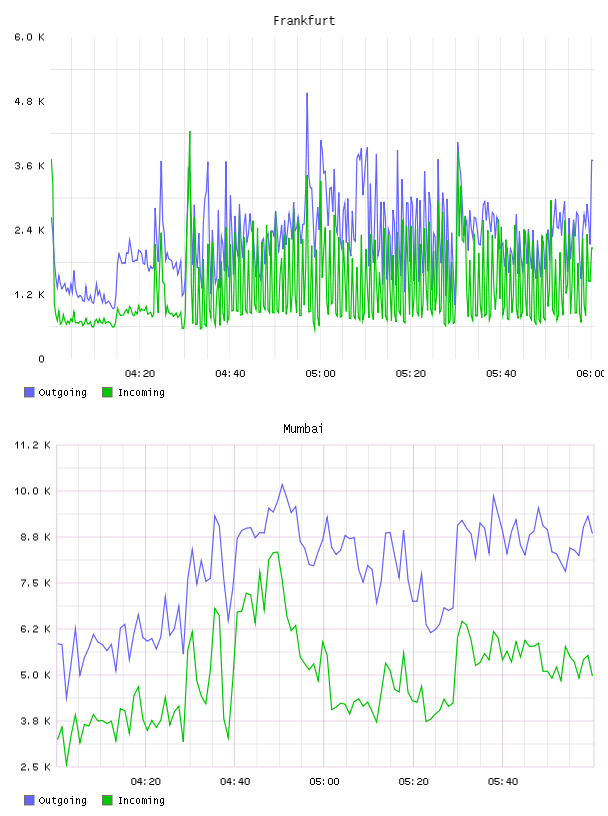Click the 05:40 time label in Frankfurt

501,374
